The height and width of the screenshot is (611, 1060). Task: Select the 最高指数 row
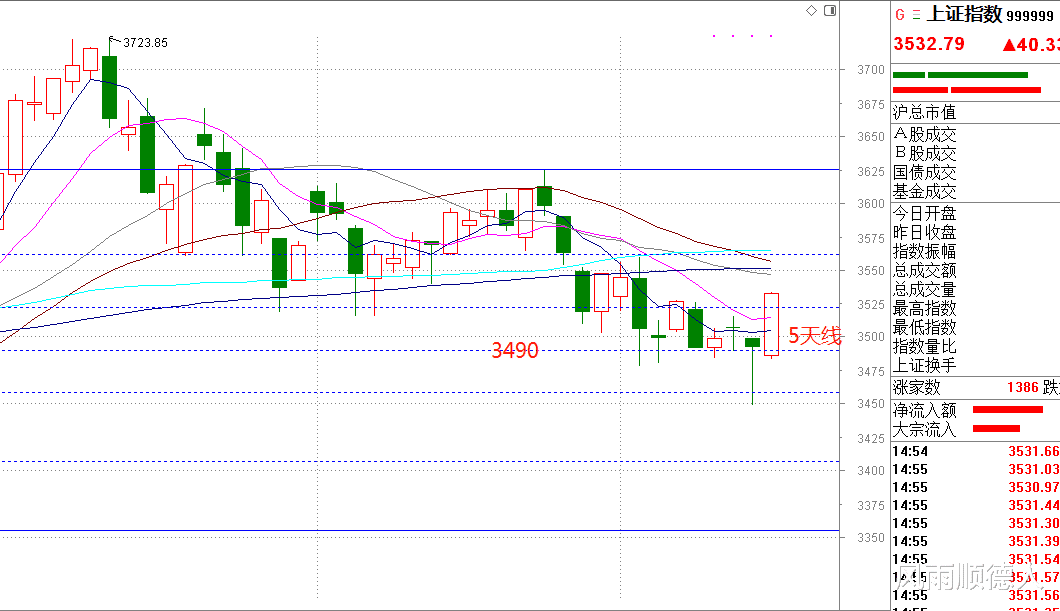[x=975, y=308]
